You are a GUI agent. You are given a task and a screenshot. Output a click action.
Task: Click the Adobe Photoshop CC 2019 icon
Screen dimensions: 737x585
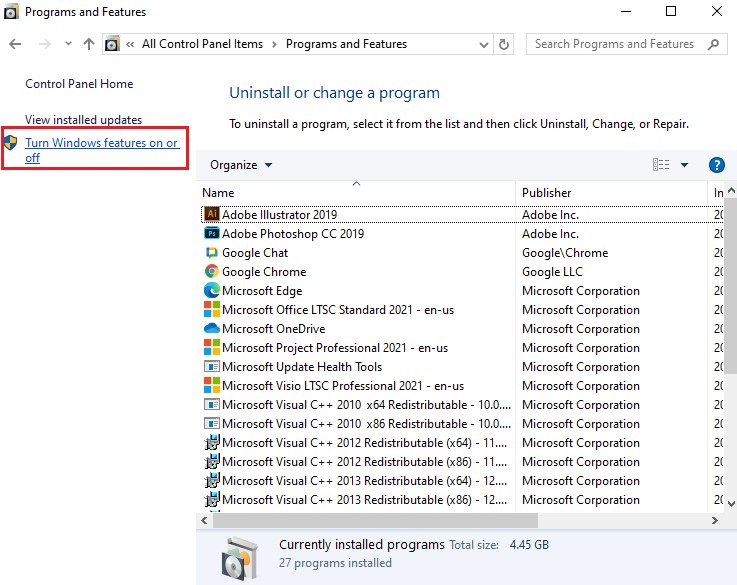click(x=212, y=234)
